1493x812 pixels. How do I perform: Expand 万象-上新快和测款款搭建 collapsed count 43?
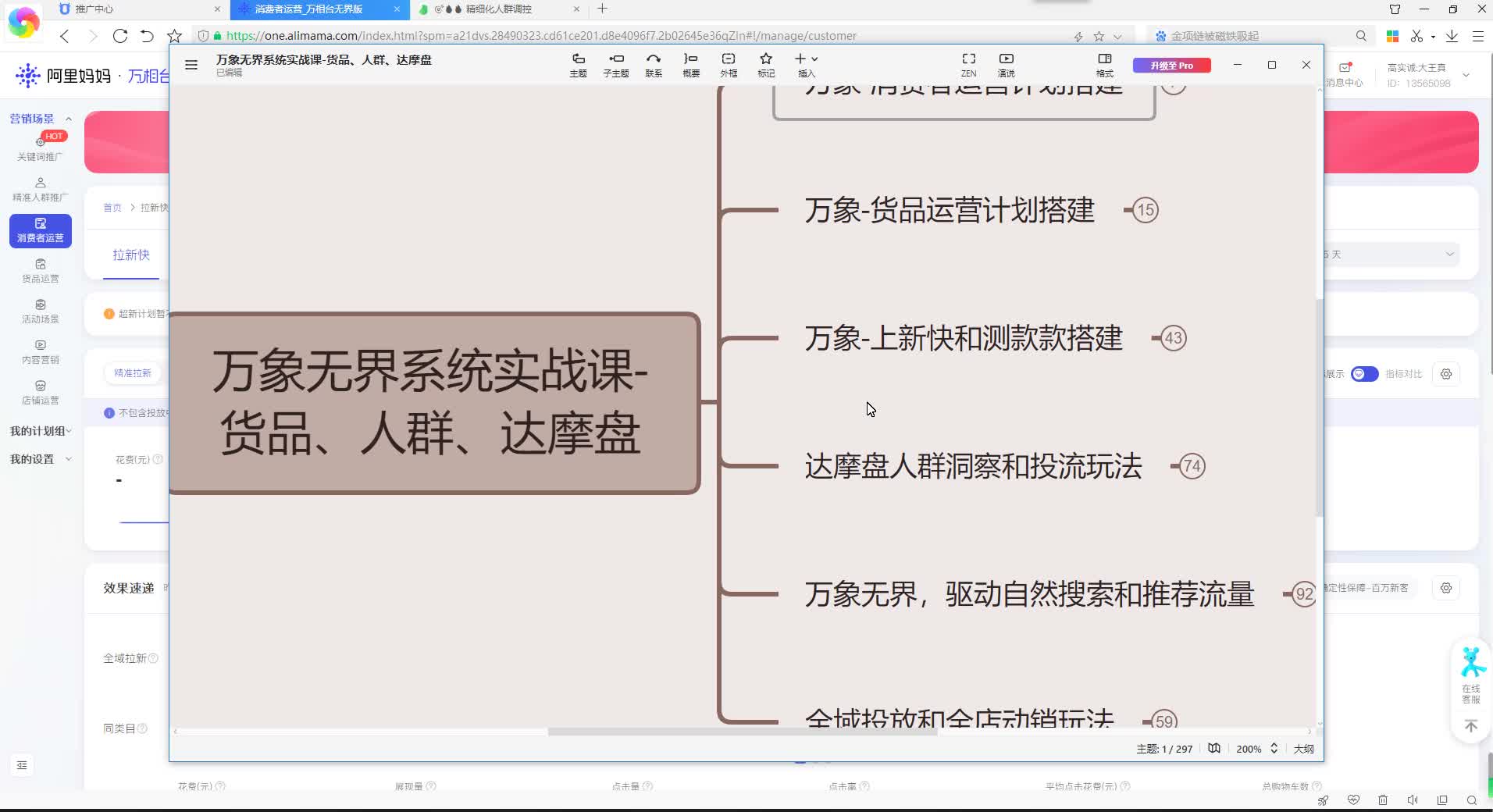(x=1173, y=338)
